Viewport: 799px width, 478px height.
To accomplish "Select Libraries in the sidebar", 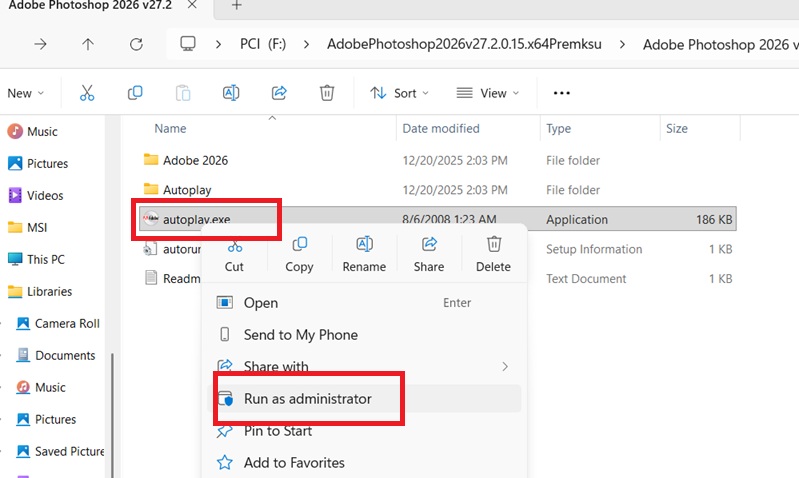I will click(x=40, y=291).
